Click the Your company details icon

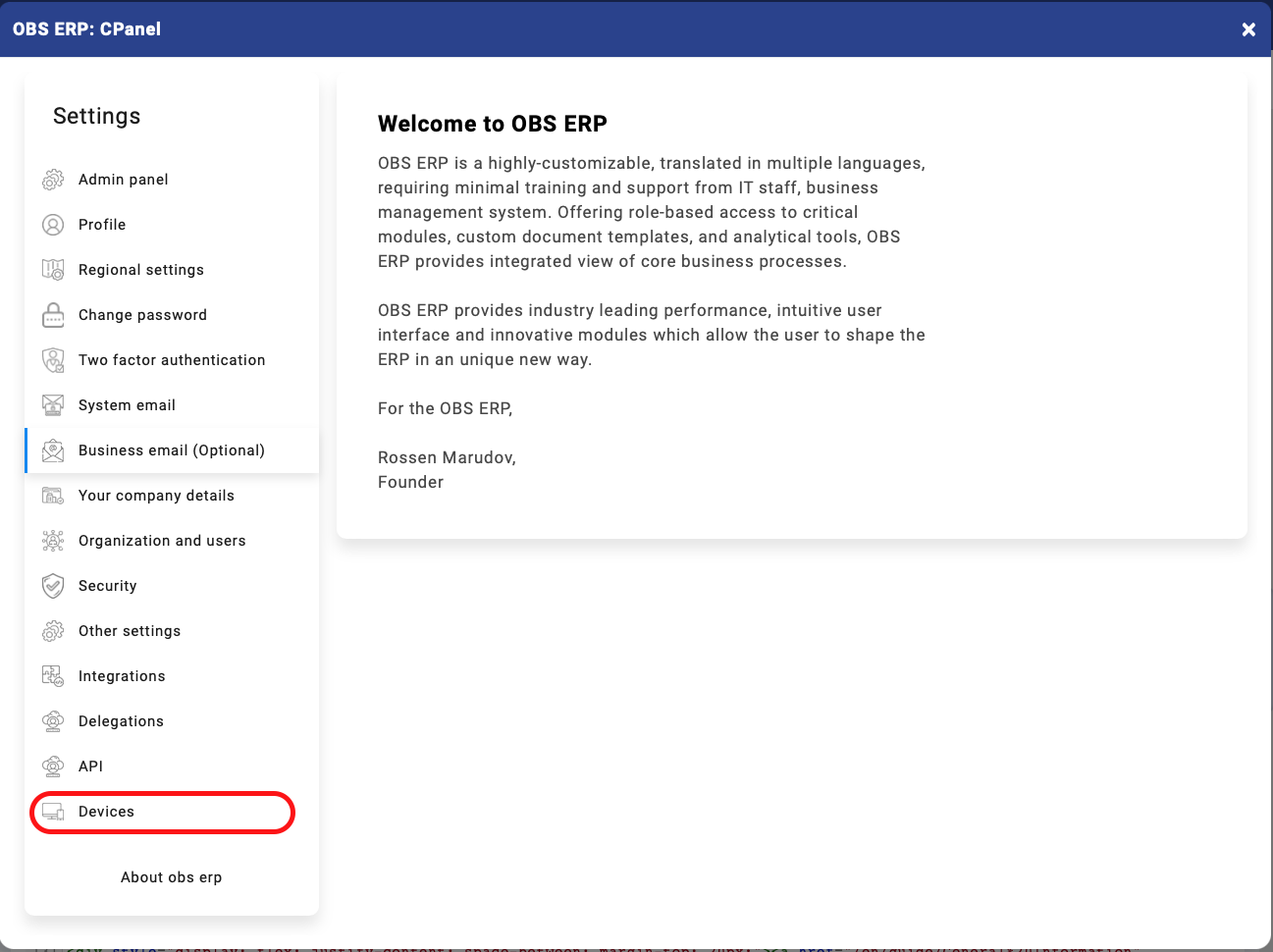(53, 496)
